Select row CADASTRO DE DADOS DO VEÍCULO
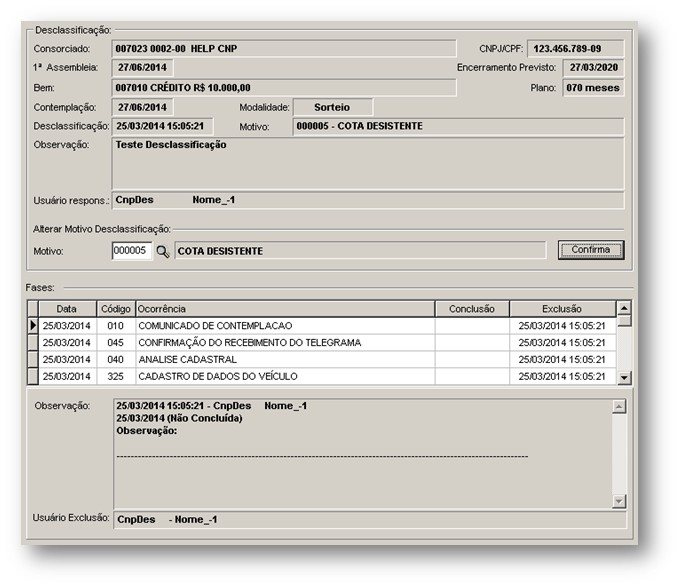This screenshot has width=680, height=587. (x=321, y=376)
